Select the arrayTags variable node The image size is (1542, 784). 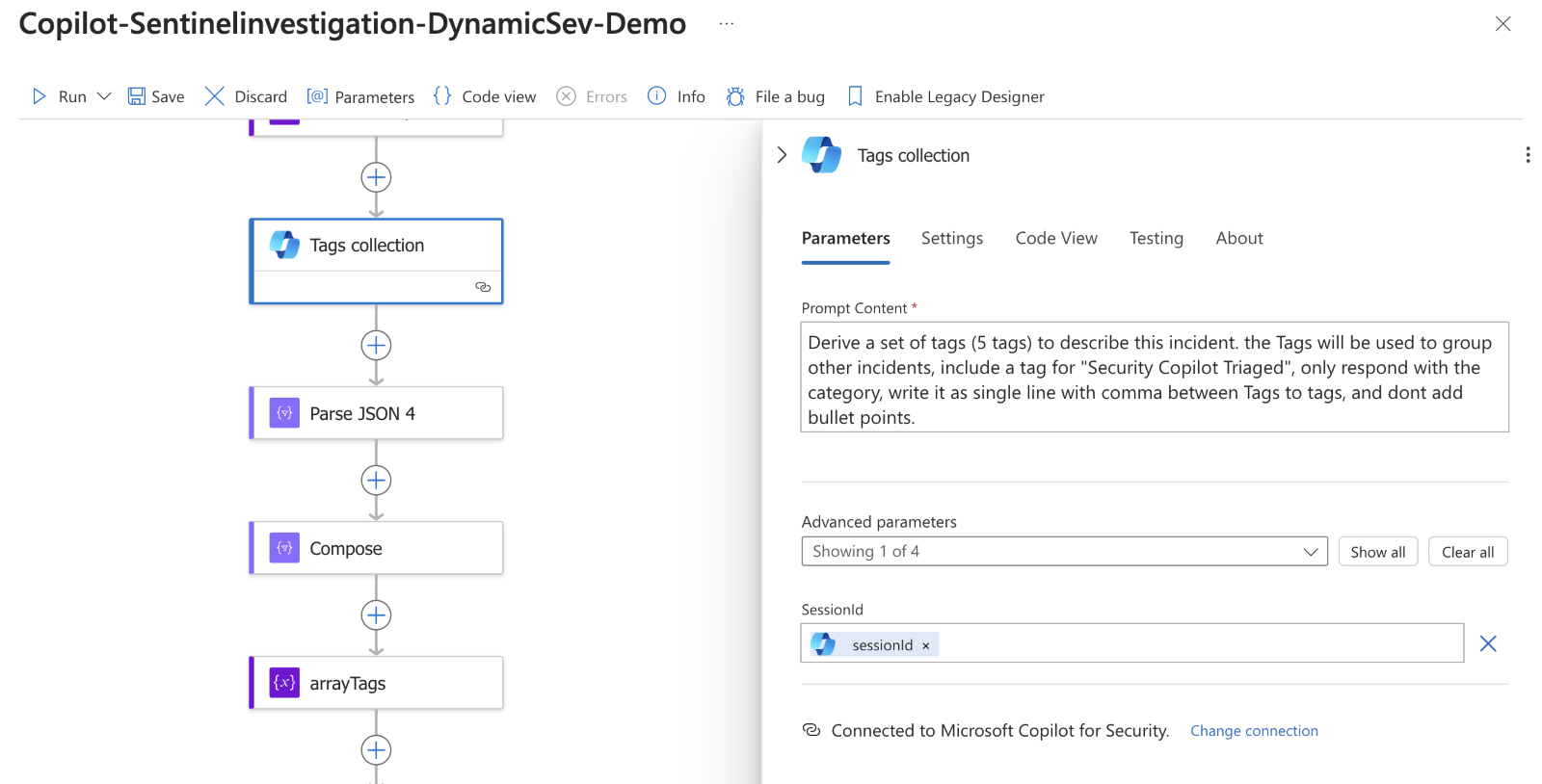376,683
